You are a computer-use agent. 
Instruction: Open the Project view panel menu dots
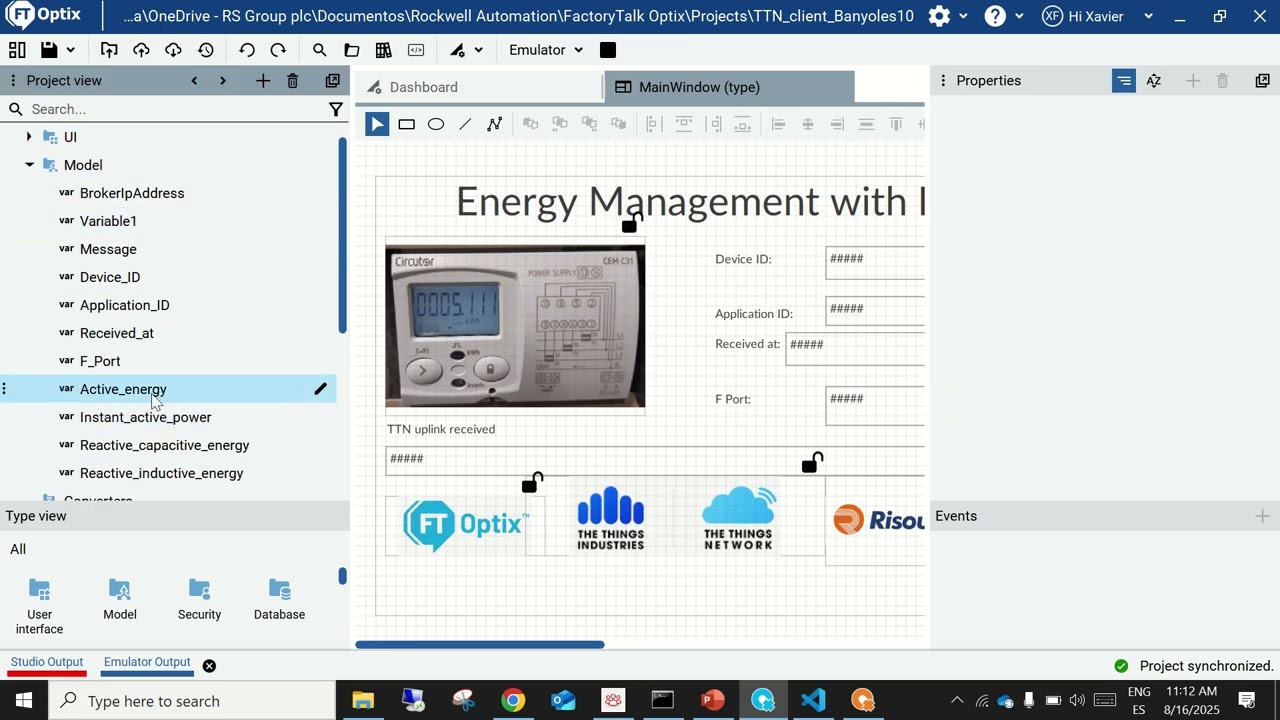[12, 80]
